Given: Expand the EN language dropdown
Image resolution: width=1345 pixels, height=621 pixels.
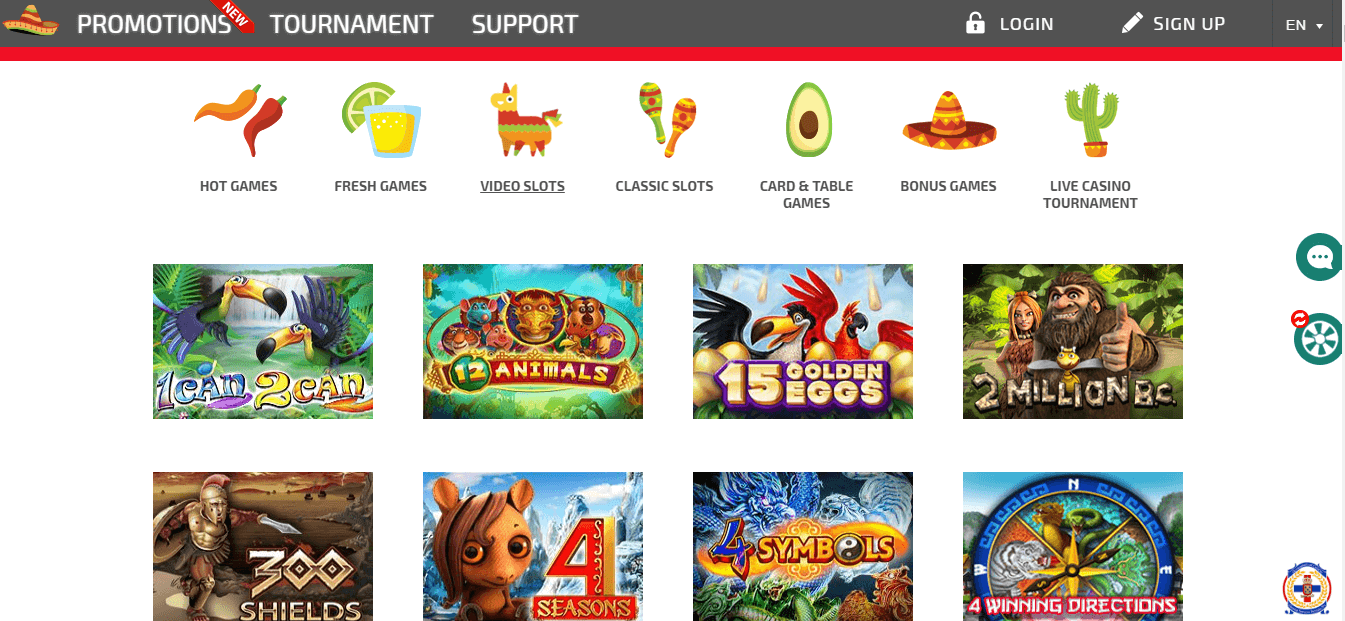Looking at the screenshot, I should pyautogui.click(x=1304, y=25).
